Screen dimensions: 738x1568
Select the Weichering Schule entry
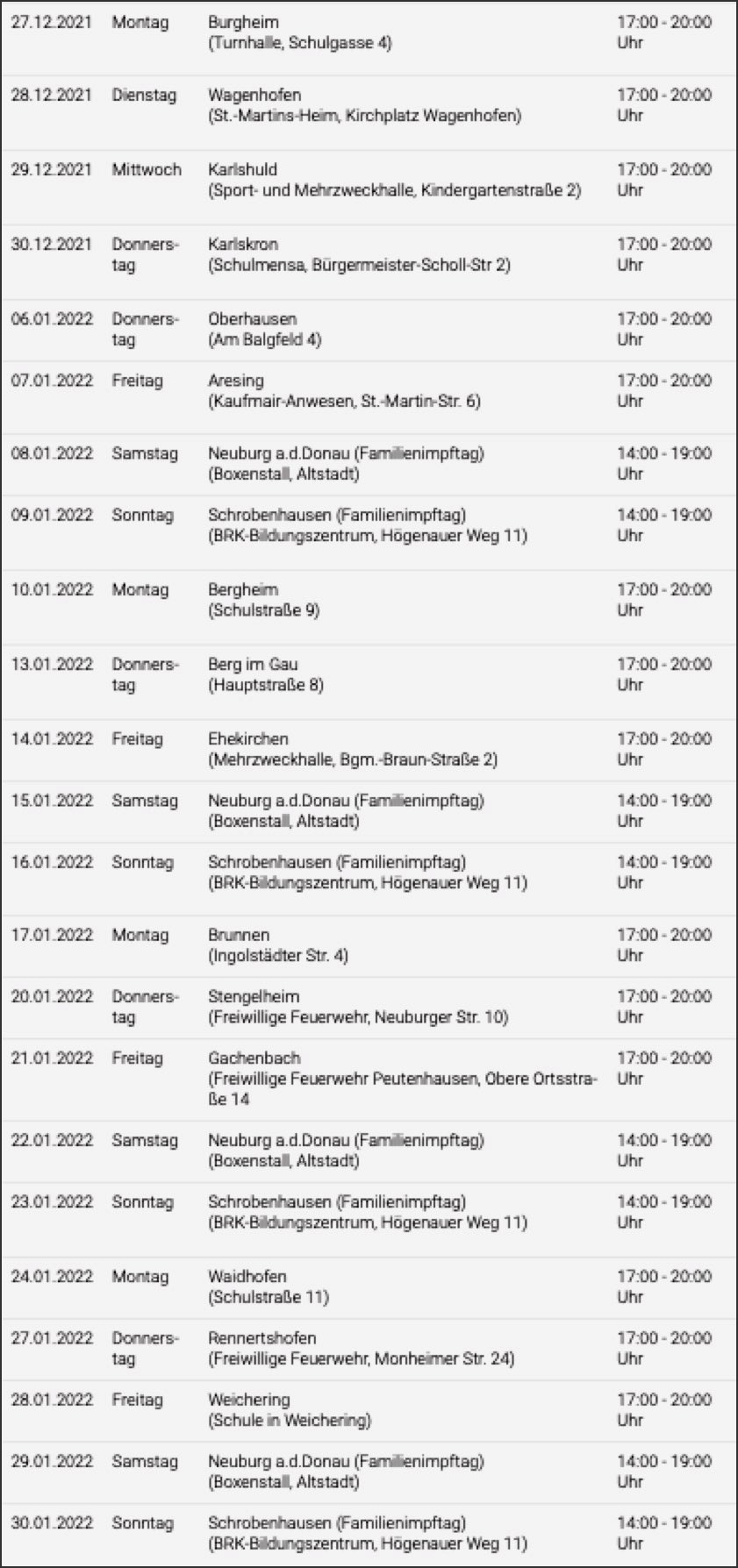289,1409
